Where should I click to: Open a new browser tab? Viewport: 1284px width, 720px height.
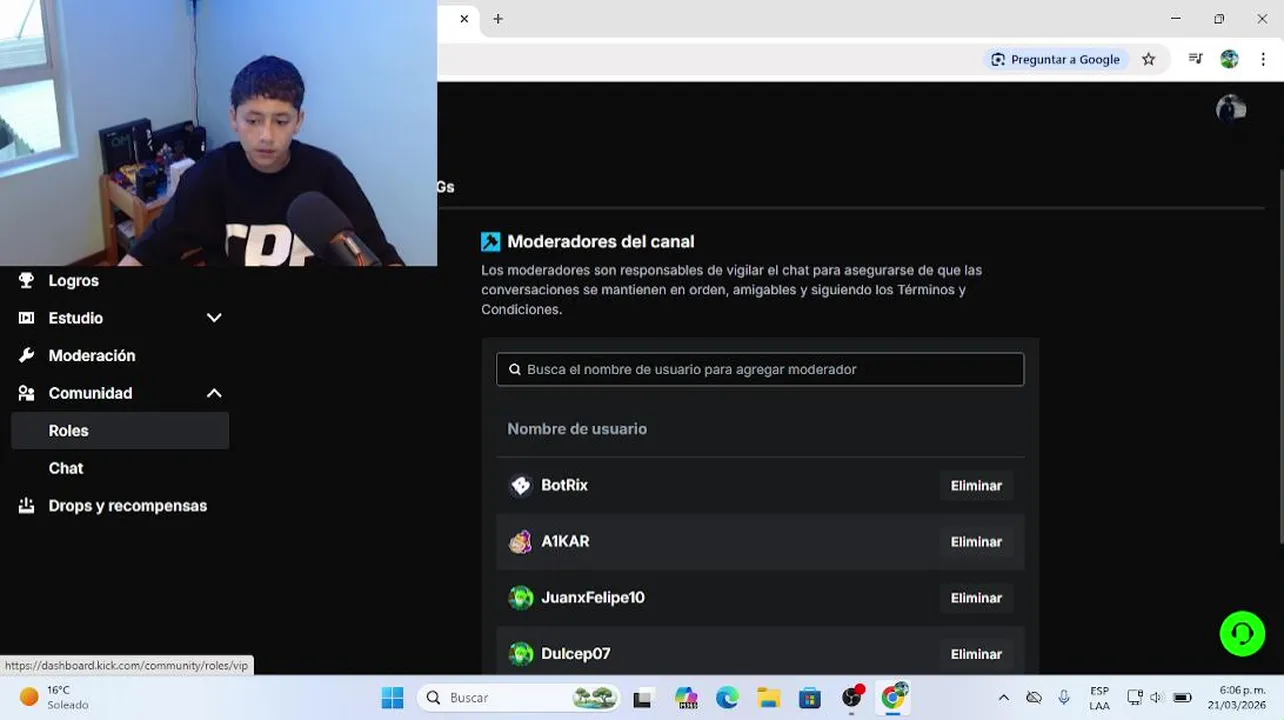pyautogui.click(x=498, y=19)
